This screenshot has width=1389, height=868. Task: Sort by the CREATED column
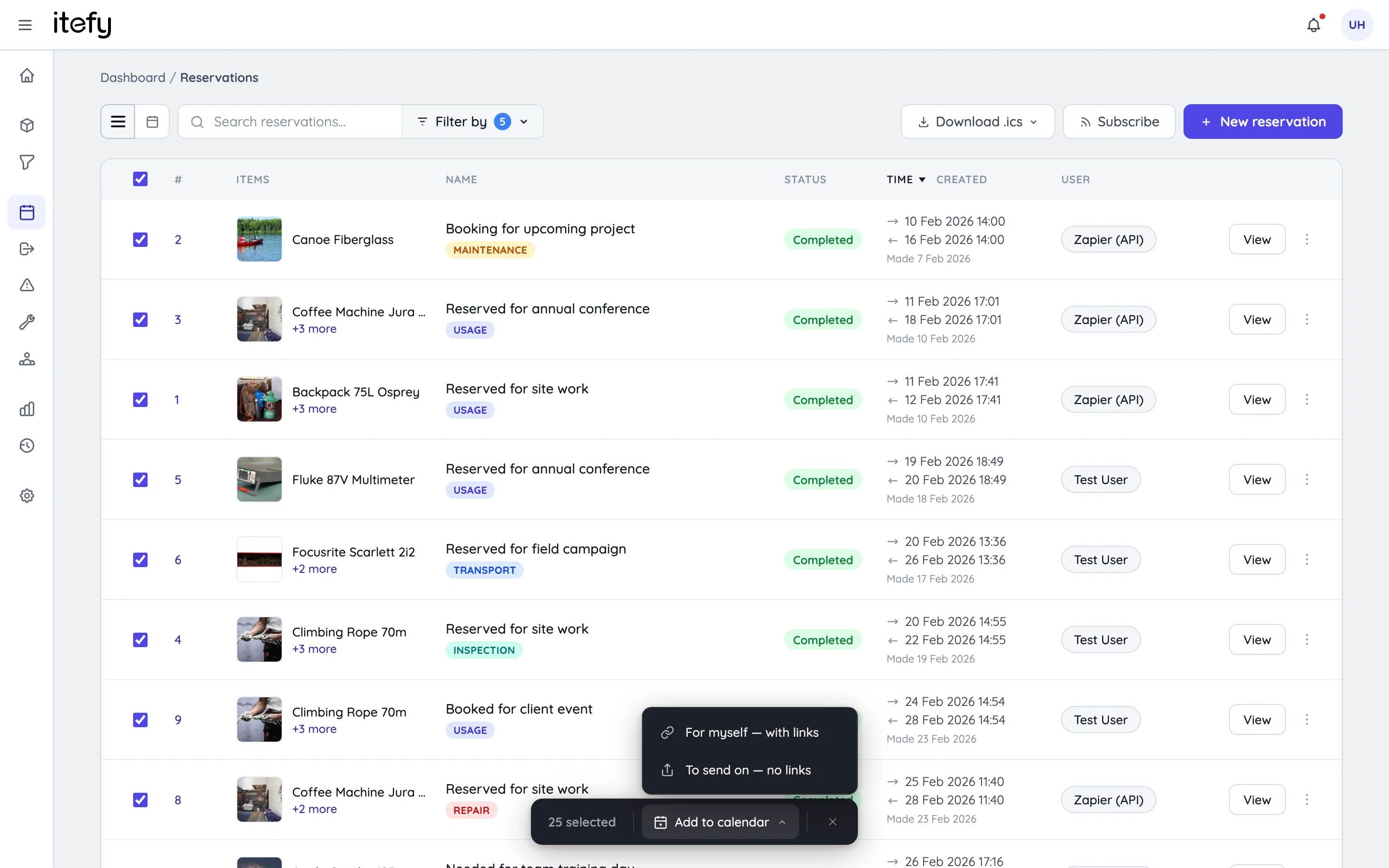[x=961, y=180]
